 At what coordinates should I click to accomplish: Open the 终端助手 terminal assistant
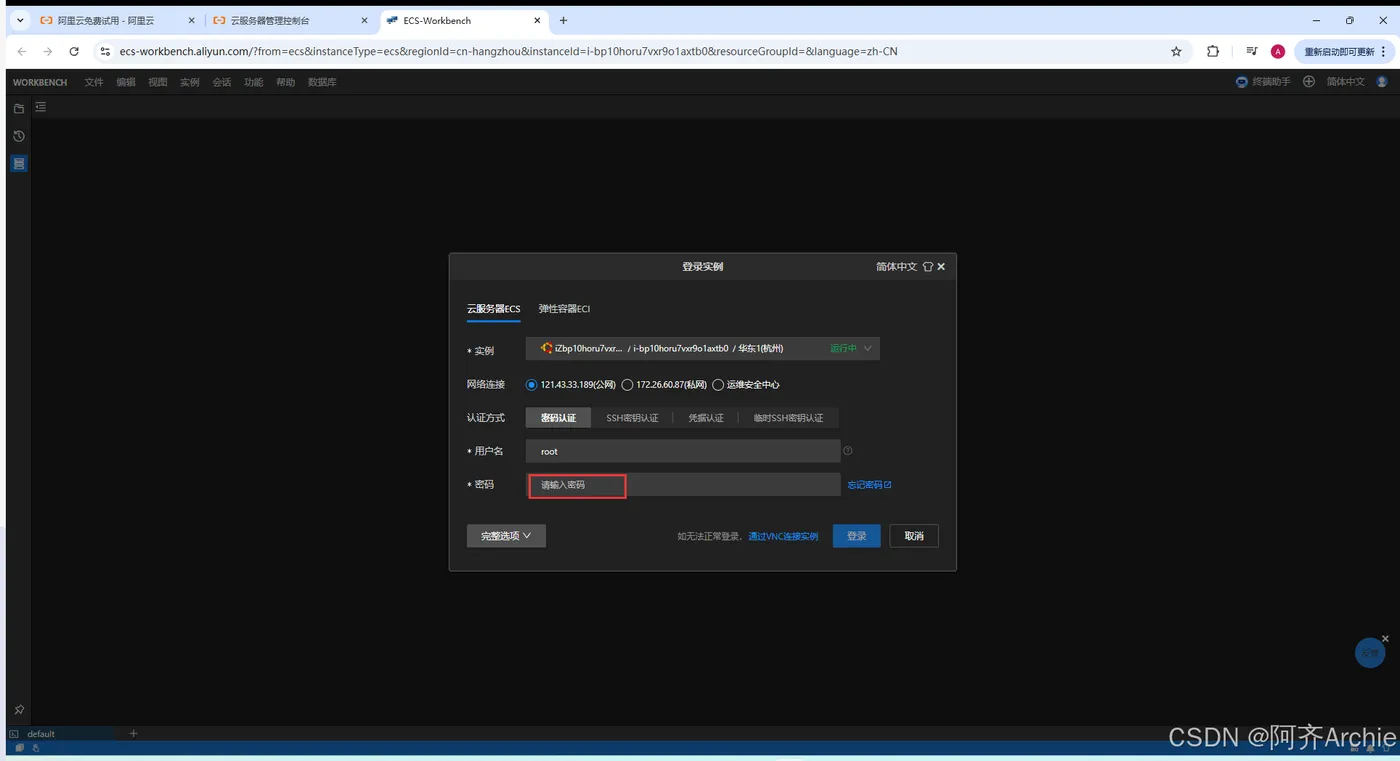click(x=1263, y=82)
